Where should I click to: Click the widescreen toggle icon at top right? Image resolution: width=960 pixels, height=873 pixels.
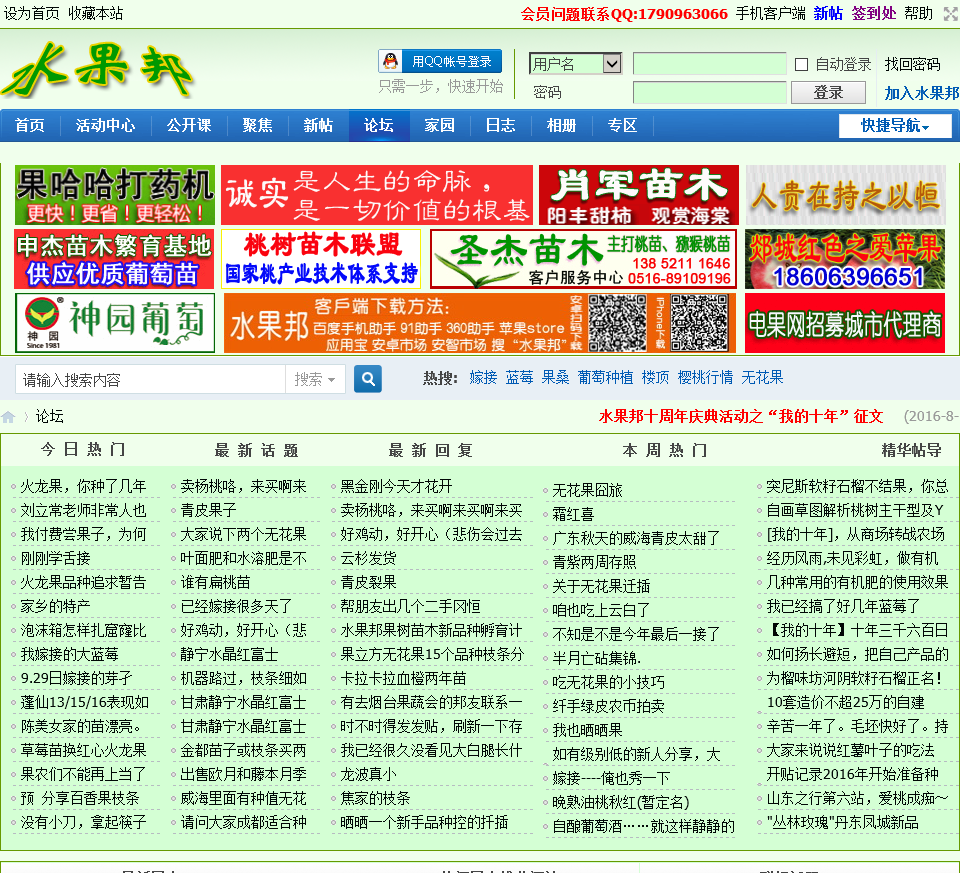950,13
